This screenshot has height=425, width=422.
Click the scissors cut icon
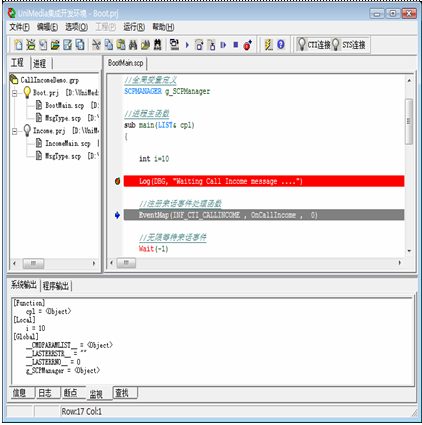click(x=97, y=45)
